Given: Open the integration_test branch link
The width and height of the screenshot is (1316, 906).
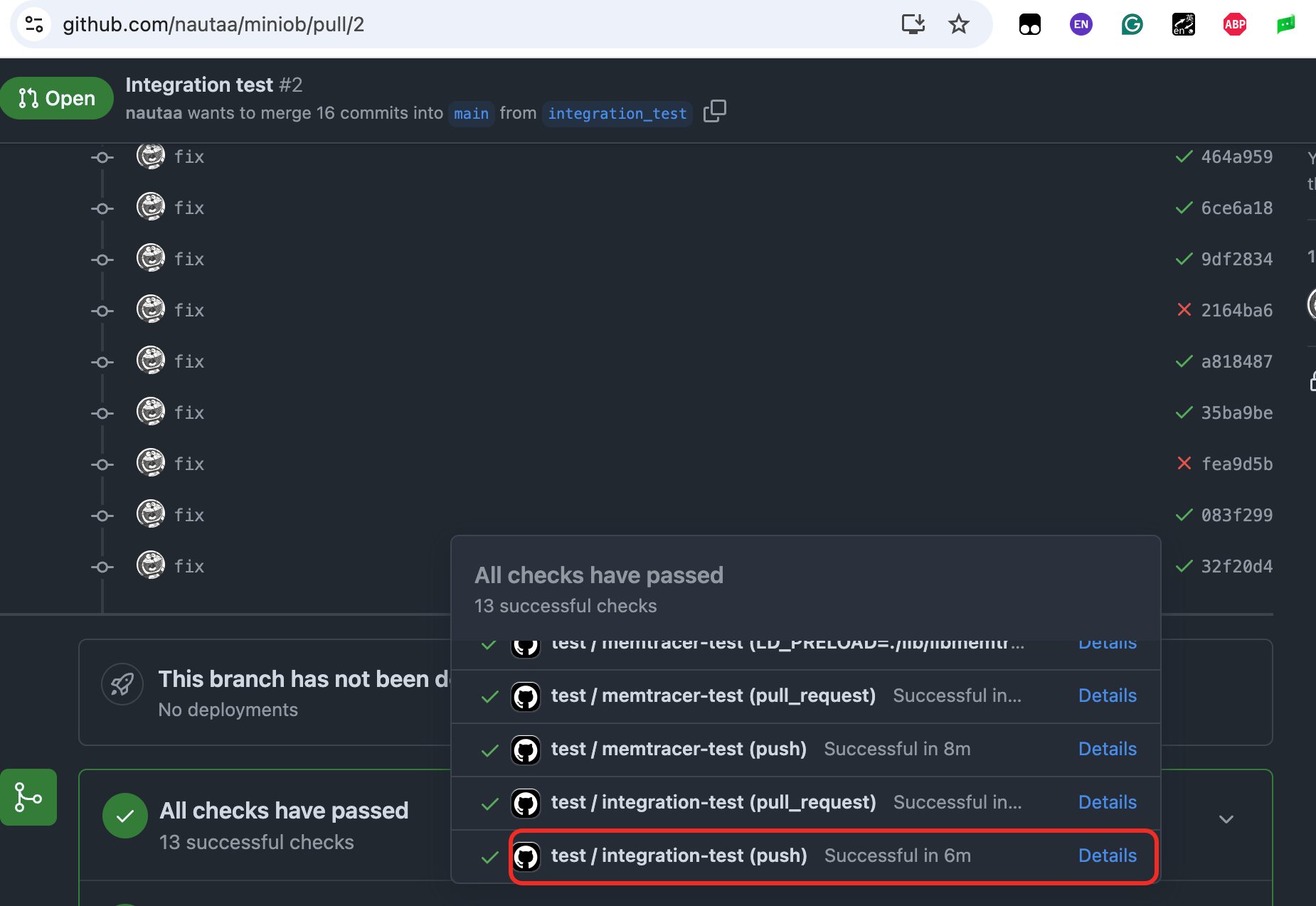Looking at the screenshot, I should pos(617,114).
